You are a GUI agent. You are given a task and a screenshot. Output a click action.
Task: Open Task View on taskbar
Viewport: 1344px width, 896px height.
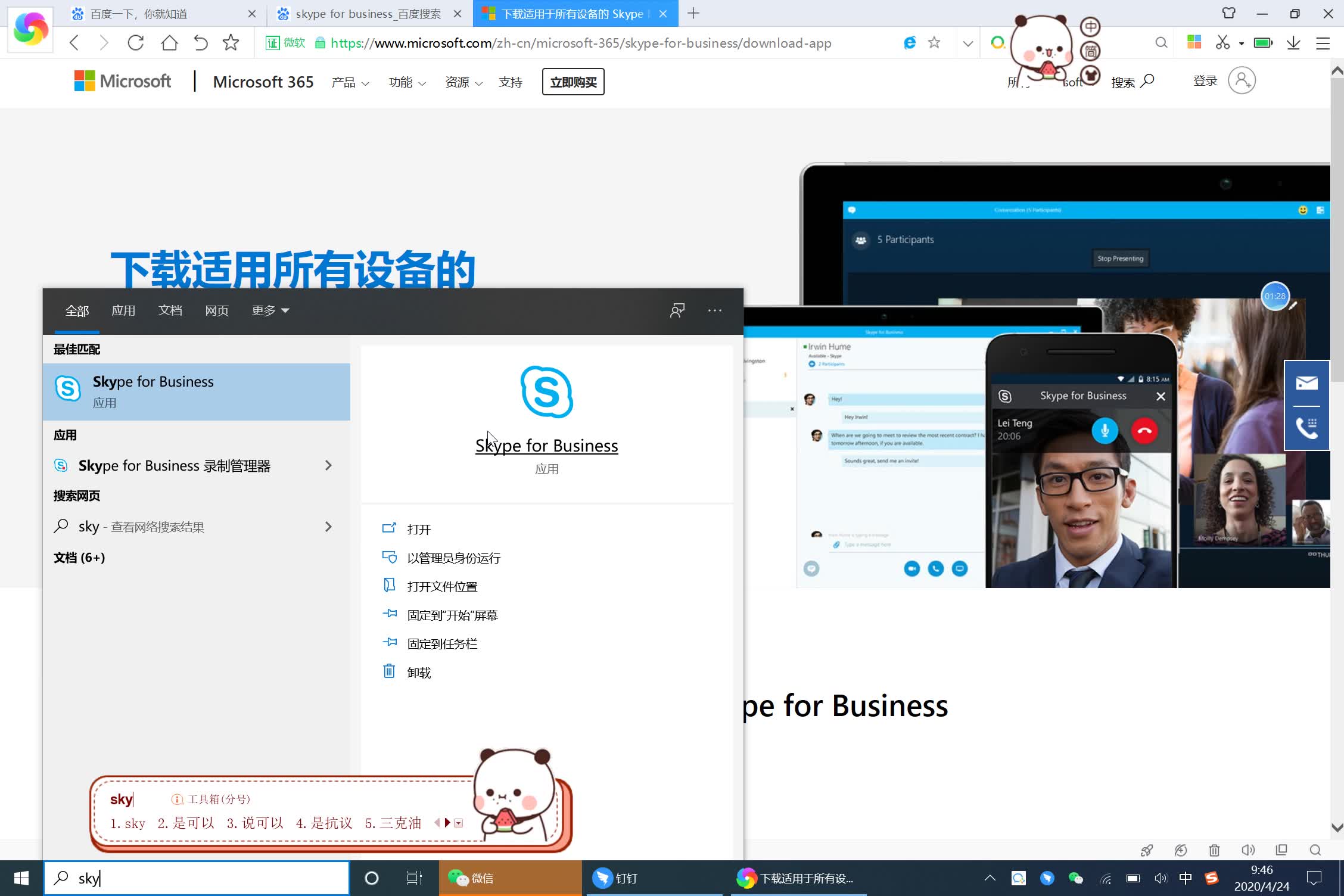(x=415, y=878)
